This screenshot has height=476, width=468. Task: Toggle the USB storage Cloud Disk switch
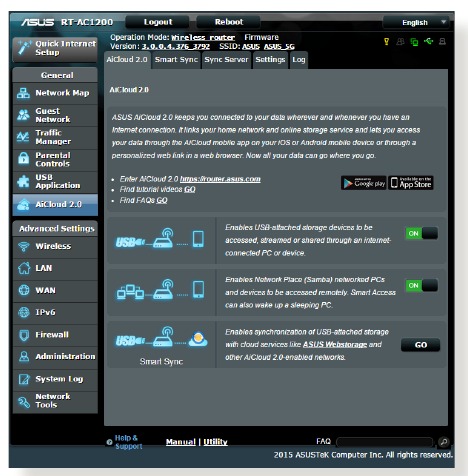tap(422, 233)
